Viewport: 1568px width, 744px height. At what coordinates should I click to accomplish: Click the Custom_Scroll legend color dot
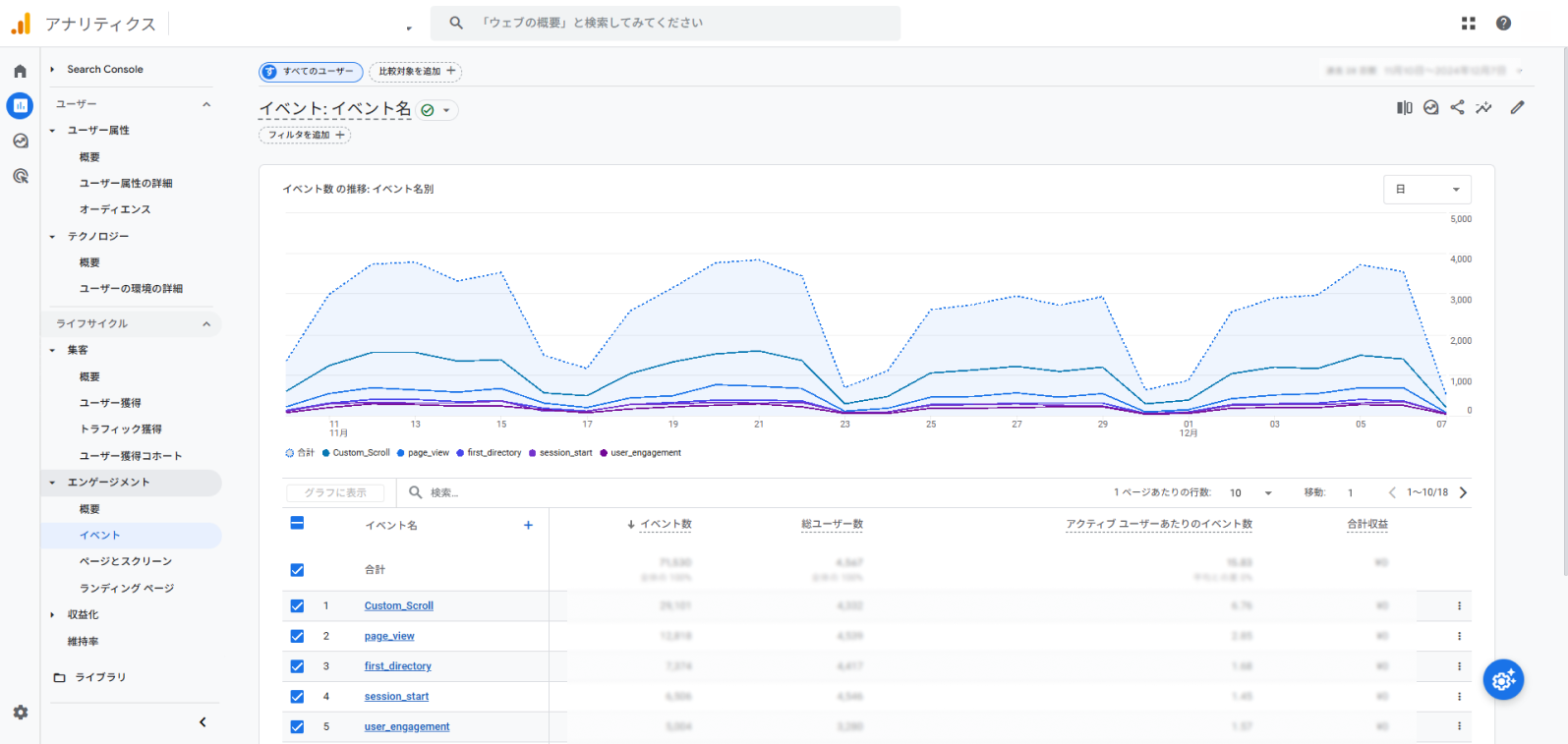point(325,453)
